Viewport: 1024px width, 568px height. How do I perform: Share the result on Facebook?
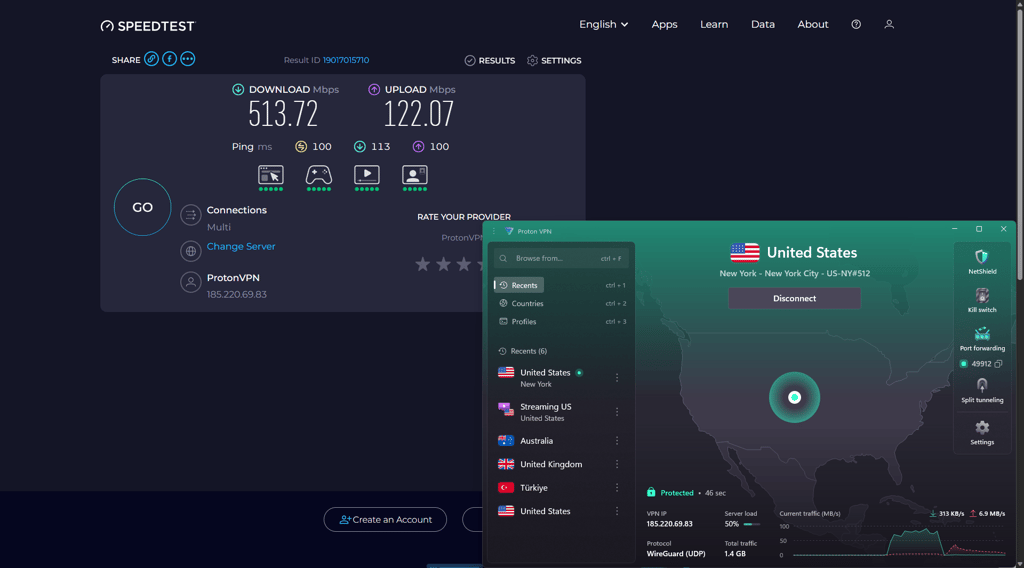click(169, 59)
